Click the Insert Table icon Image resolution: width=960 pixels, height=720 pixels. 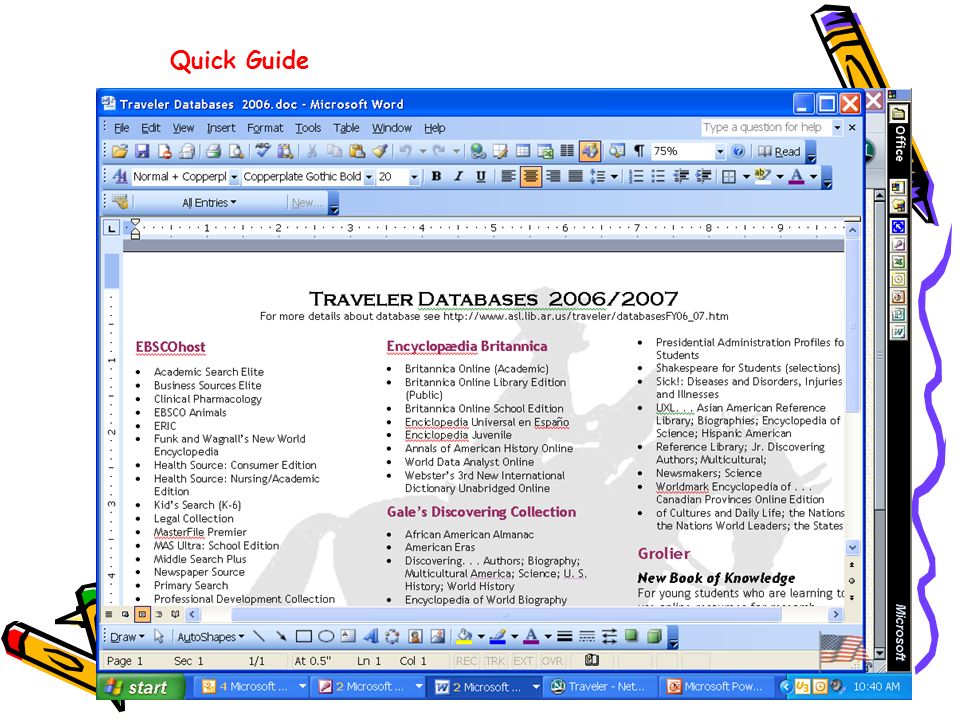coord(523,151)
